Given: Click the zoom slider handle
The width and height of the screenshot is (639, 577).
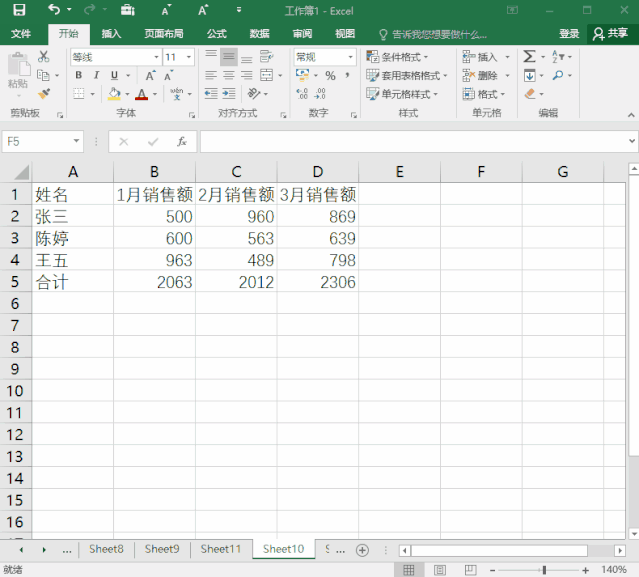Looking at the screenshot, I should (544, 570).
